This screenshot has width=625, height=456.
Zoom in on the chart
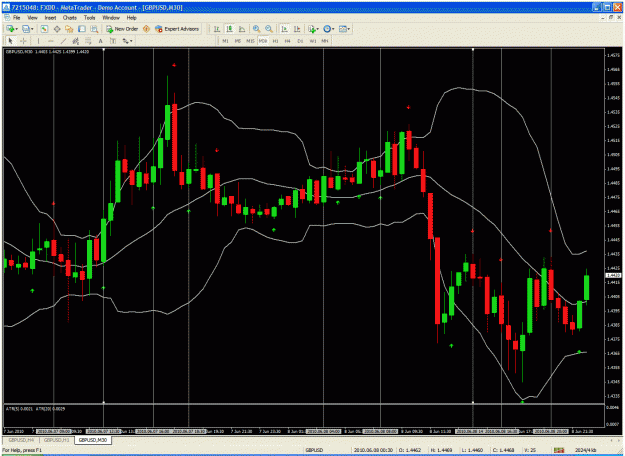[256, 29]
